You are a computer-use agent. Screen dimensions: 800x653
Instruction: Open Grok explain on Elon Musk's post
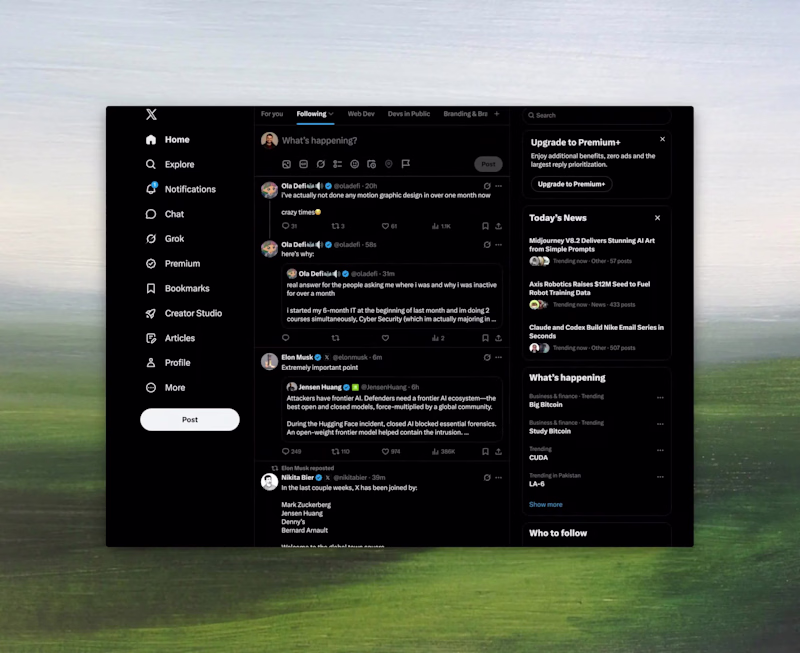pos(487,358)
